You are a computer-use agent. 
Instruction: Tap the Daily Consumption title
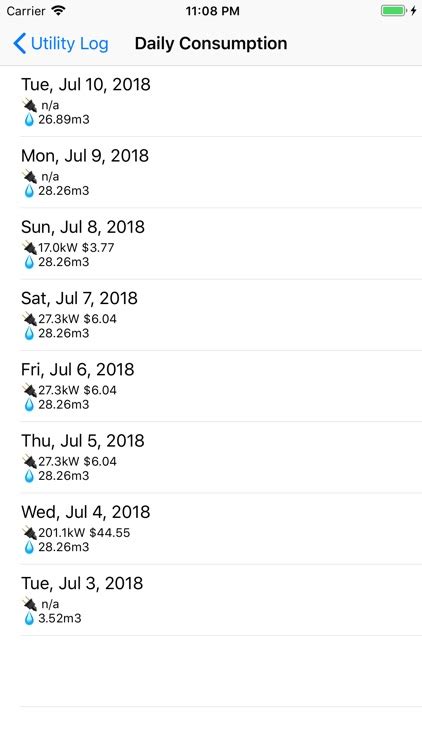point(211,44)
